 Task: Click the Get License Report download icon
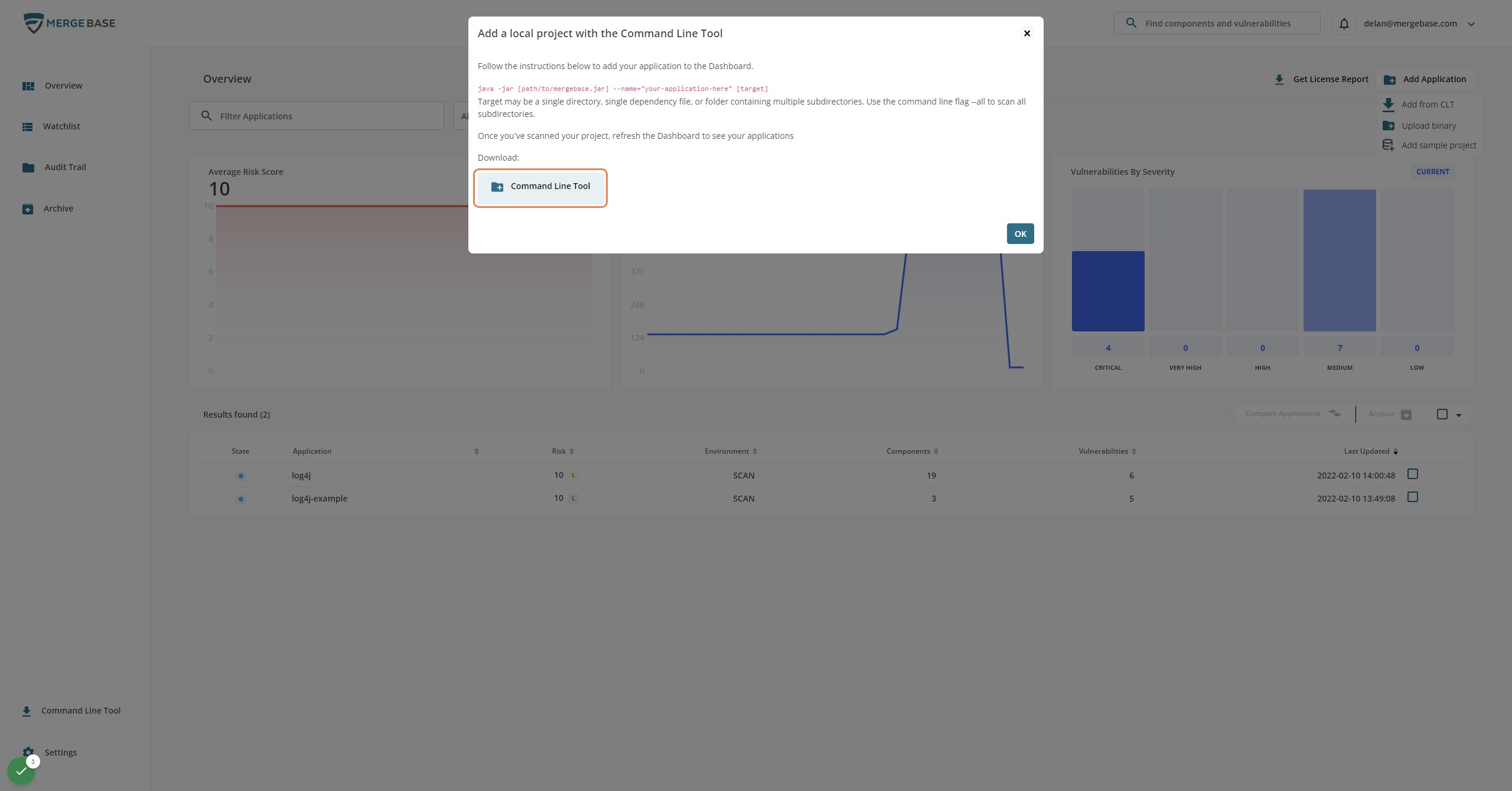[x=1279, y=80]
